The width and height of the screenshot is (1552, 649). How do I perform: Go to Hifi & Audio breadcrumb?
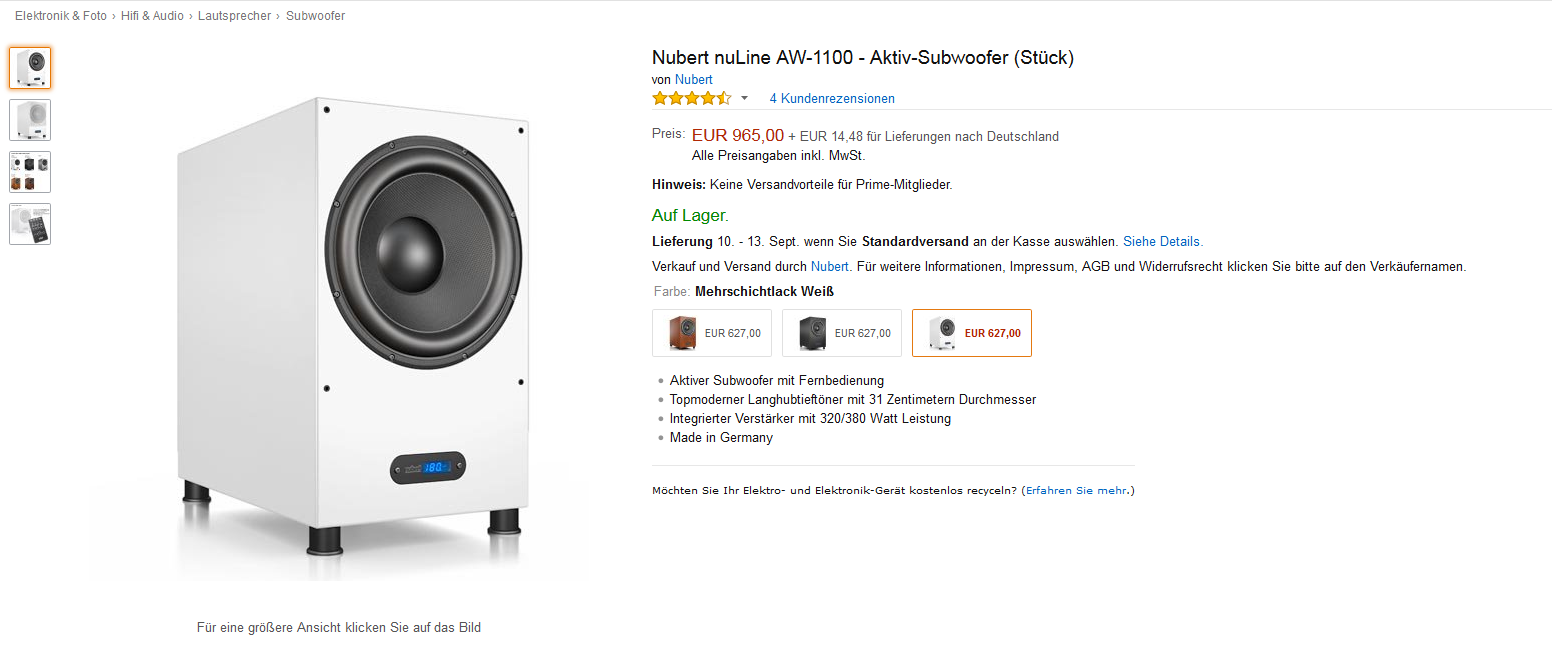[152, 16]
